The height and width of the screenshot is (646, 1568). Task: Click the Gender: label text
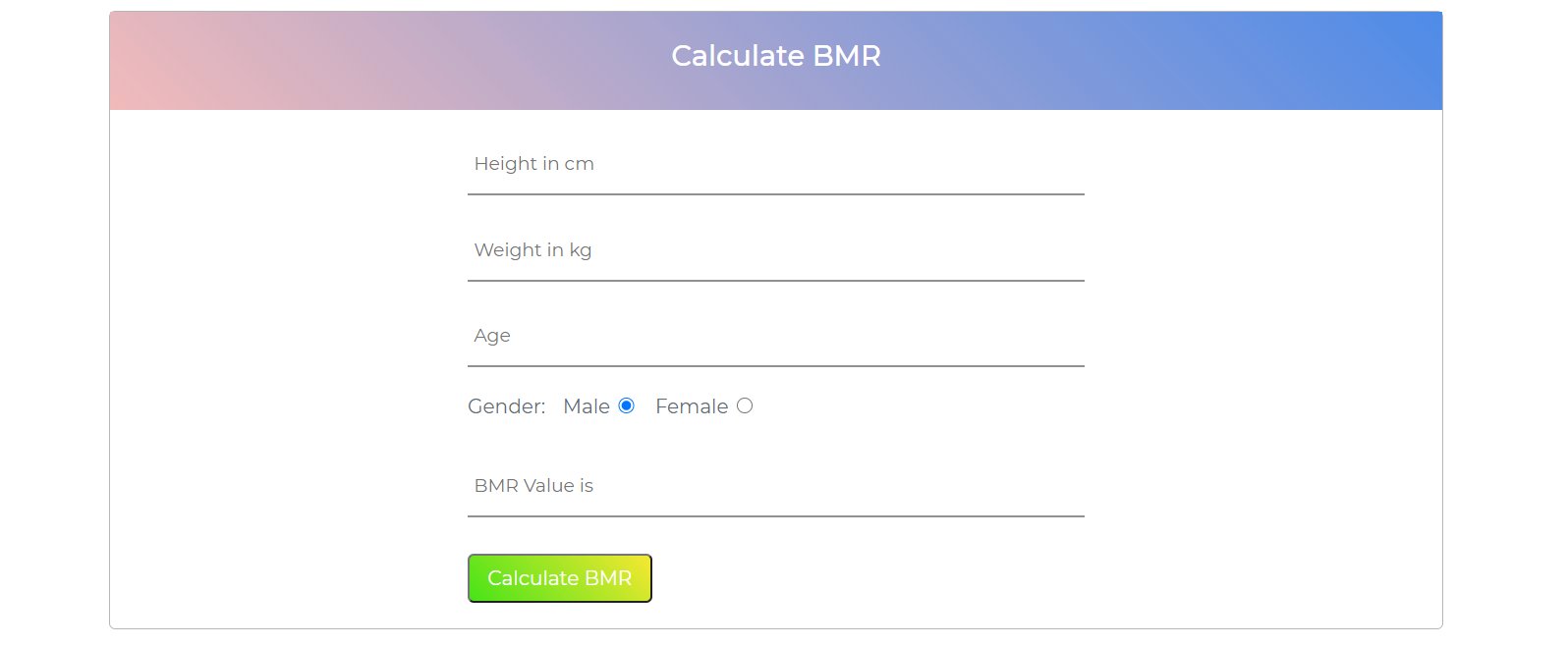pos(506,406)
